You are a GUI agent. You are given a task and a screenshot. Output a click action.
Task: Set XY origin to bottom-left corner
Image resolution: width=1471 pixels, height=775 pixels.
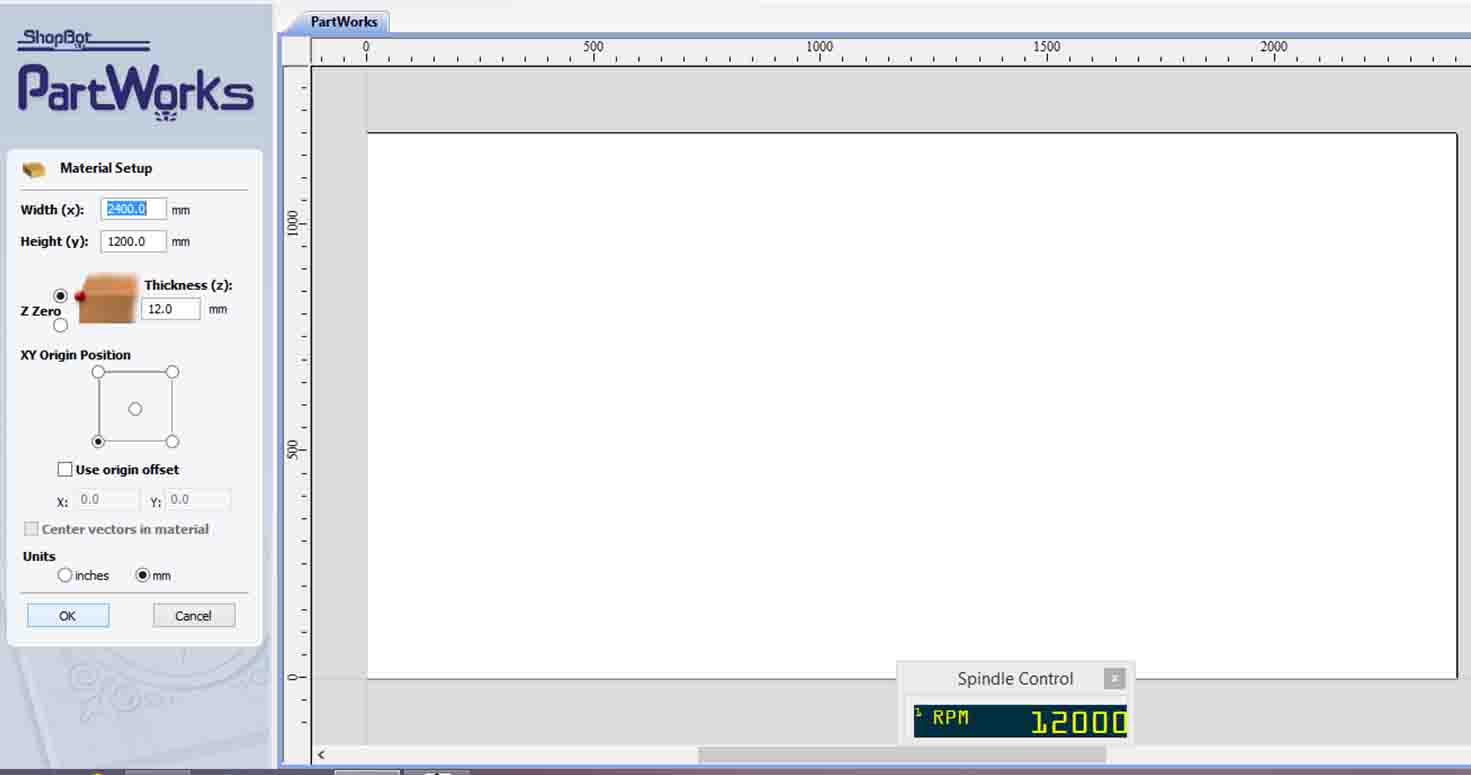98,442
